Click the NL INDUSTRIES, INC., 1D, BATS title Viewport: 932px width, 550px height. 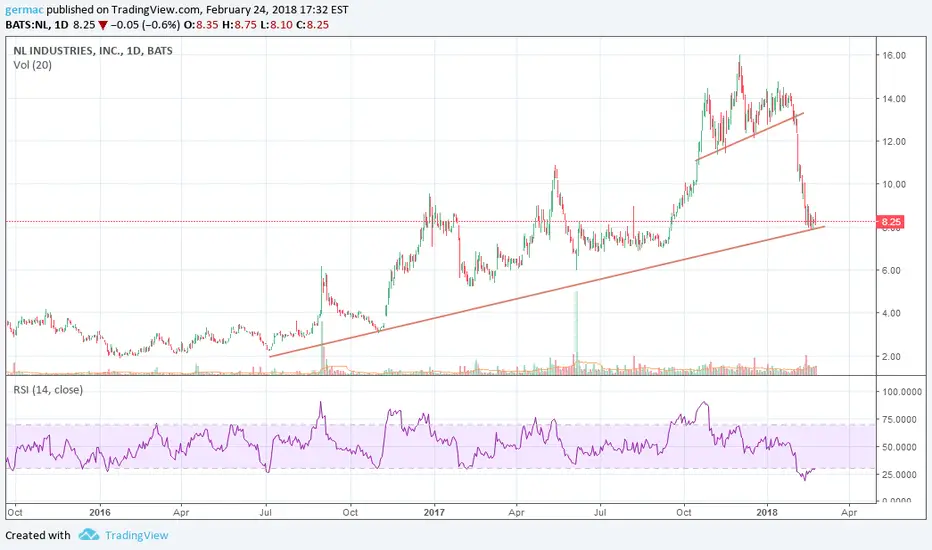(x=93, y=51)
